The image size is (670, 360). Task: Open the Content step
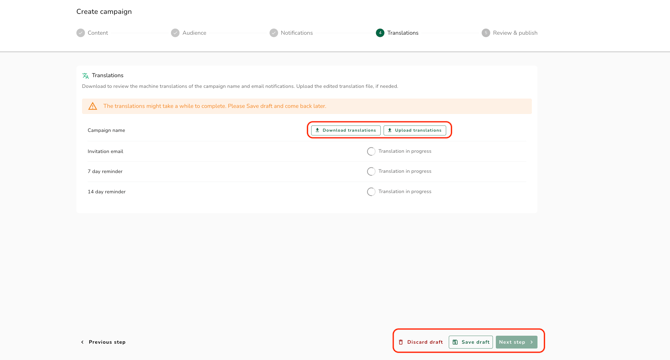click(x=92, y=33)
